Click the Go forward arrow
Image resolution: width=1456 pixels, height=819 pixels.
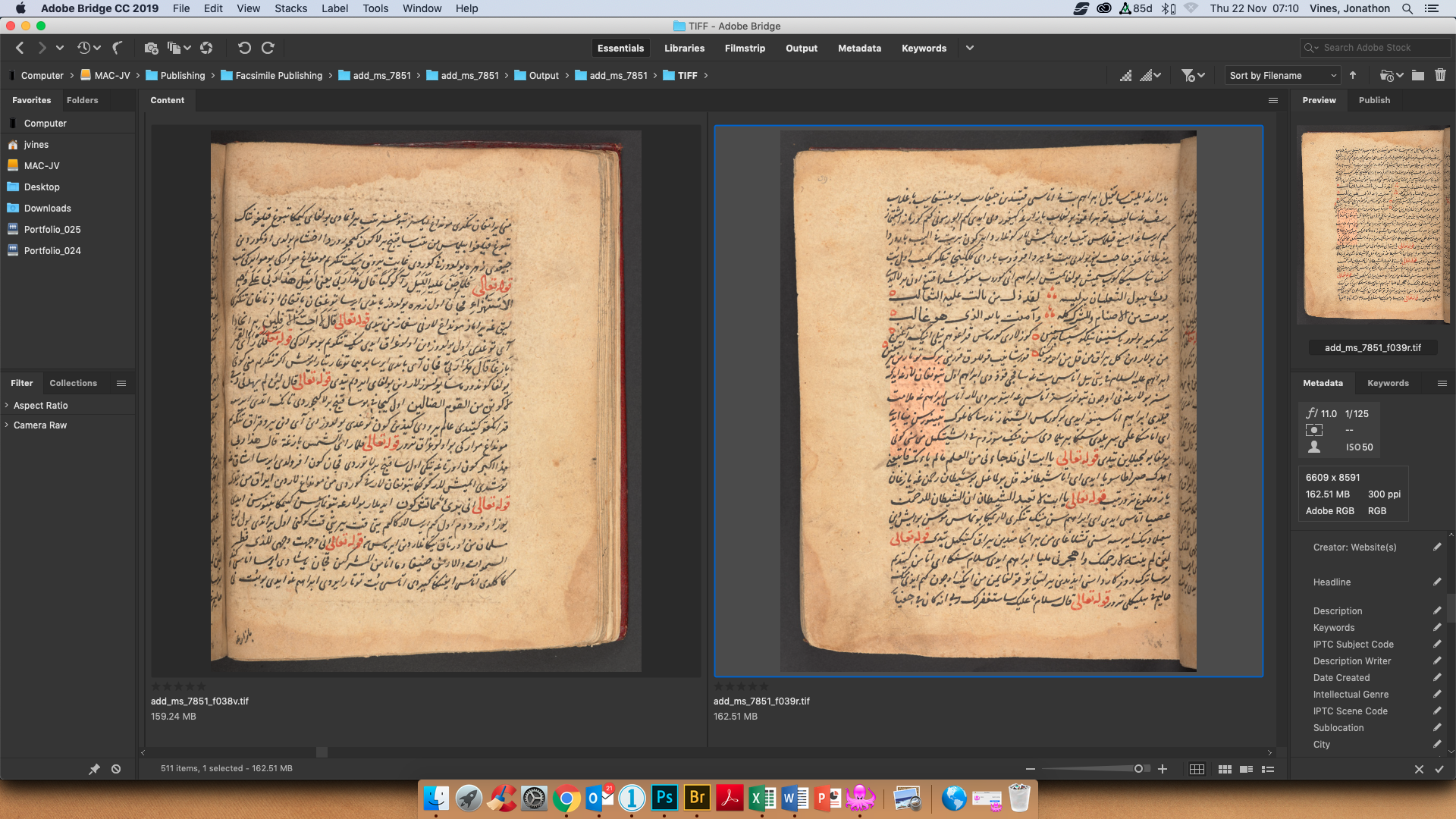pyautogui.click(x=42, y=48)
